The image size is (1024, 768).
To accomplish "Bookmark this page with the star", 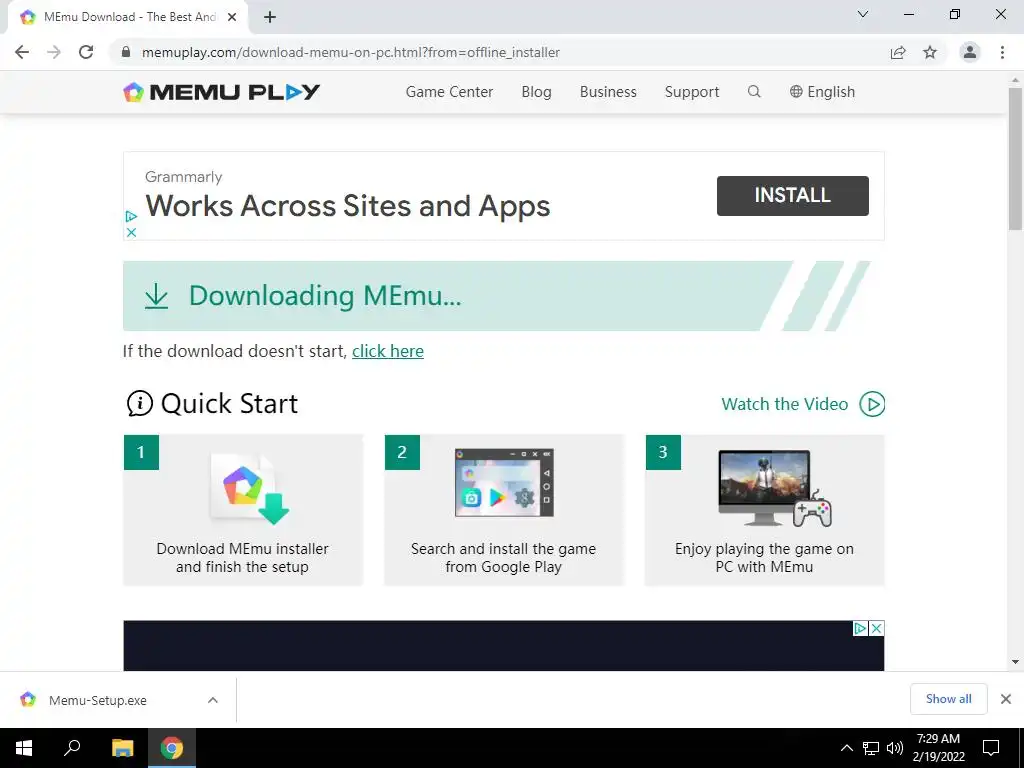I will [930, 52].
